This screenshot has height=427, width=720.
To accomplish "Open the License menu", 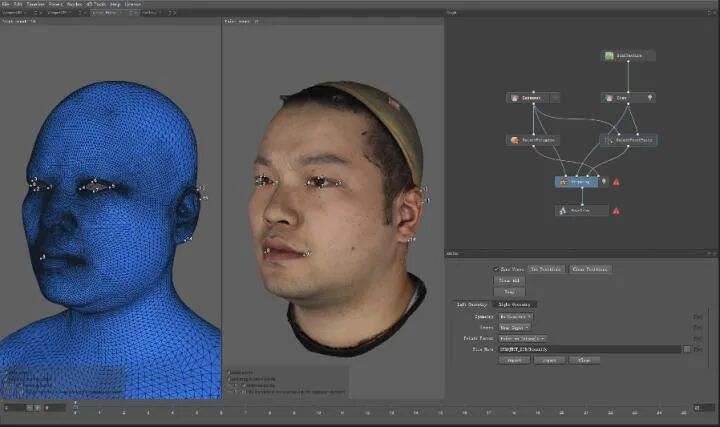I will (133, 4).
